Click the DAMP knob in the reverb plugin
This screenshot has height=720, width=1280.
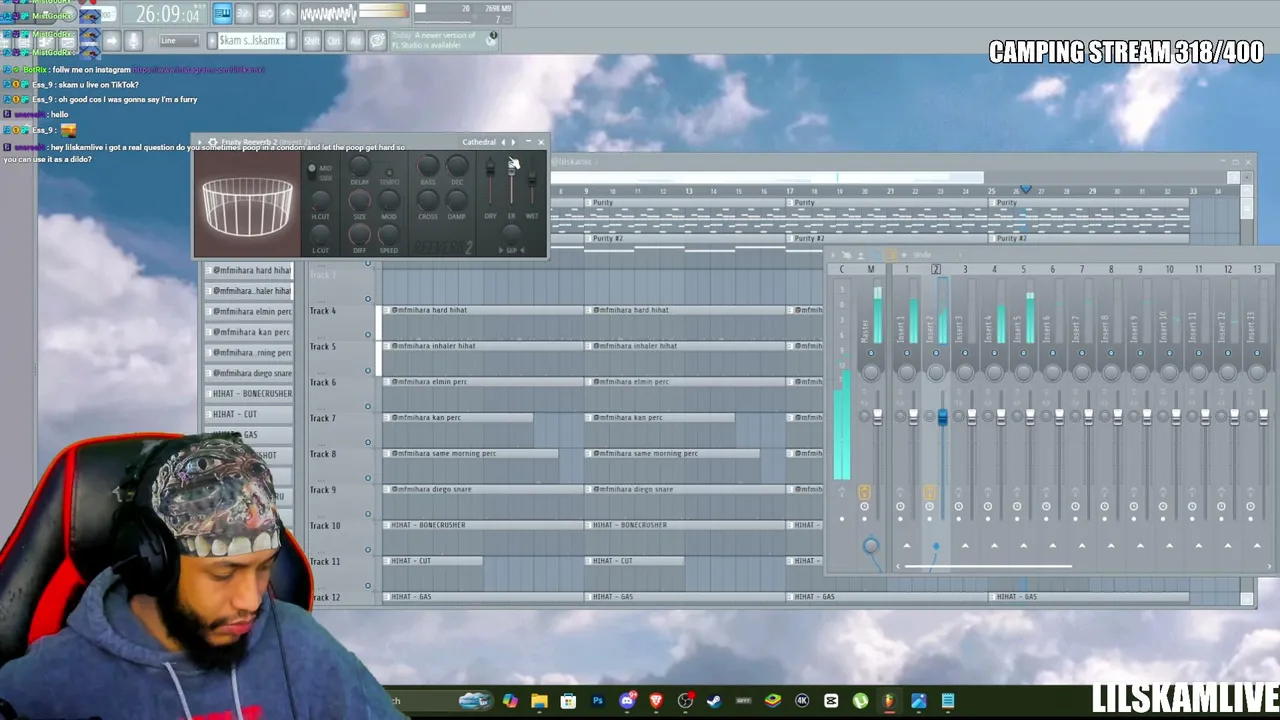tap(456, 200)
